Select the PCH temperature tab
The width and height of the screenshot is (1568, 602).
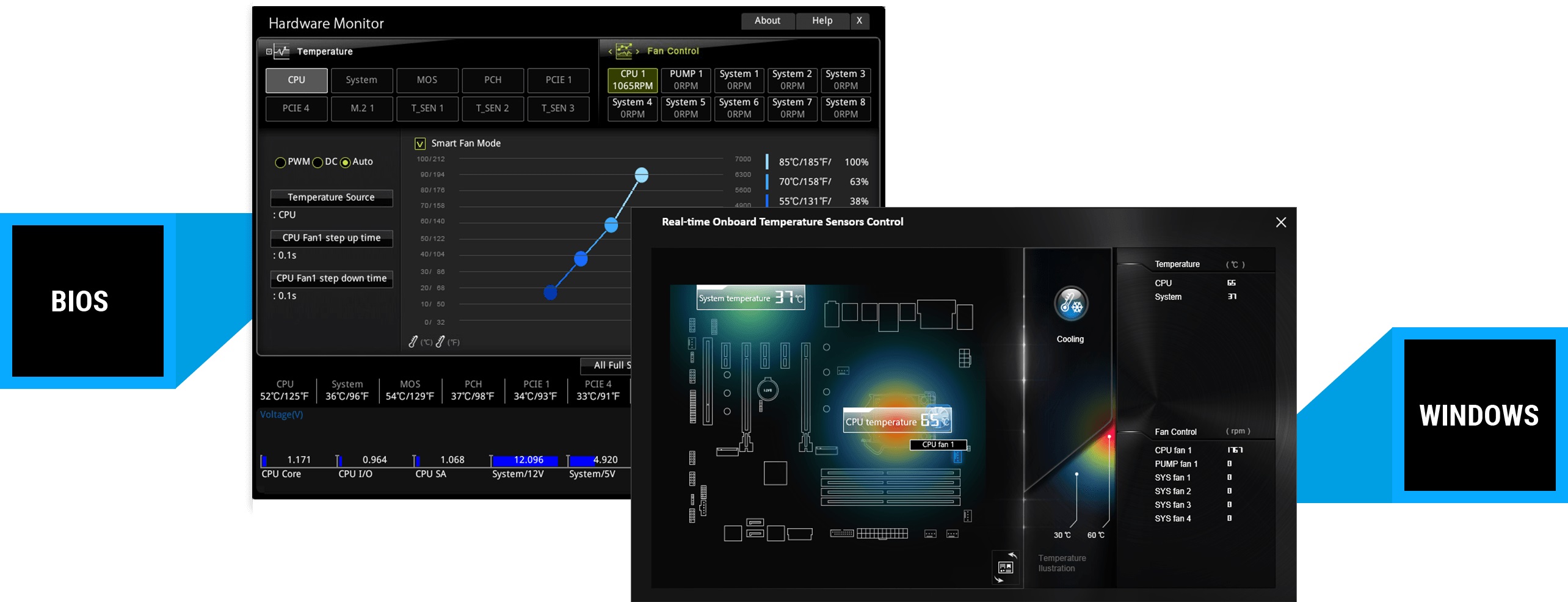[x=493, y=80]
